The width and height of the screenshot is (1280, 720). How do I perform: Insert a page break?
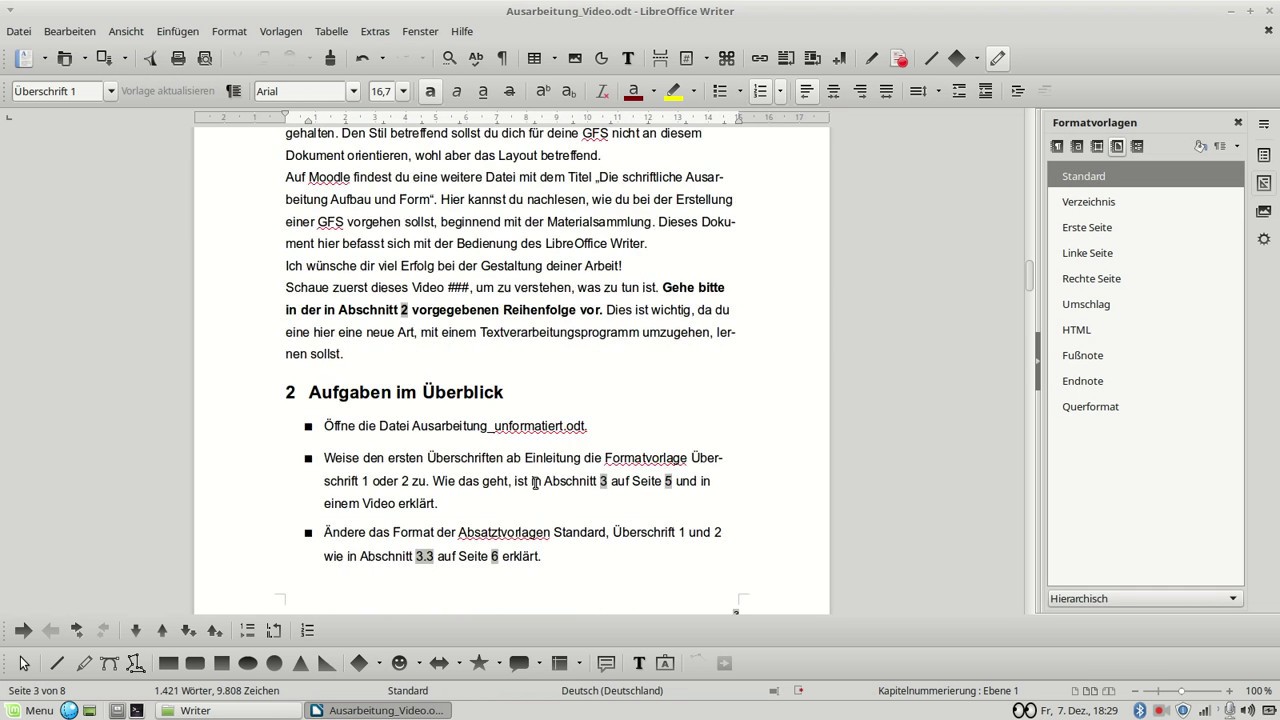click(x=660, y=59)
